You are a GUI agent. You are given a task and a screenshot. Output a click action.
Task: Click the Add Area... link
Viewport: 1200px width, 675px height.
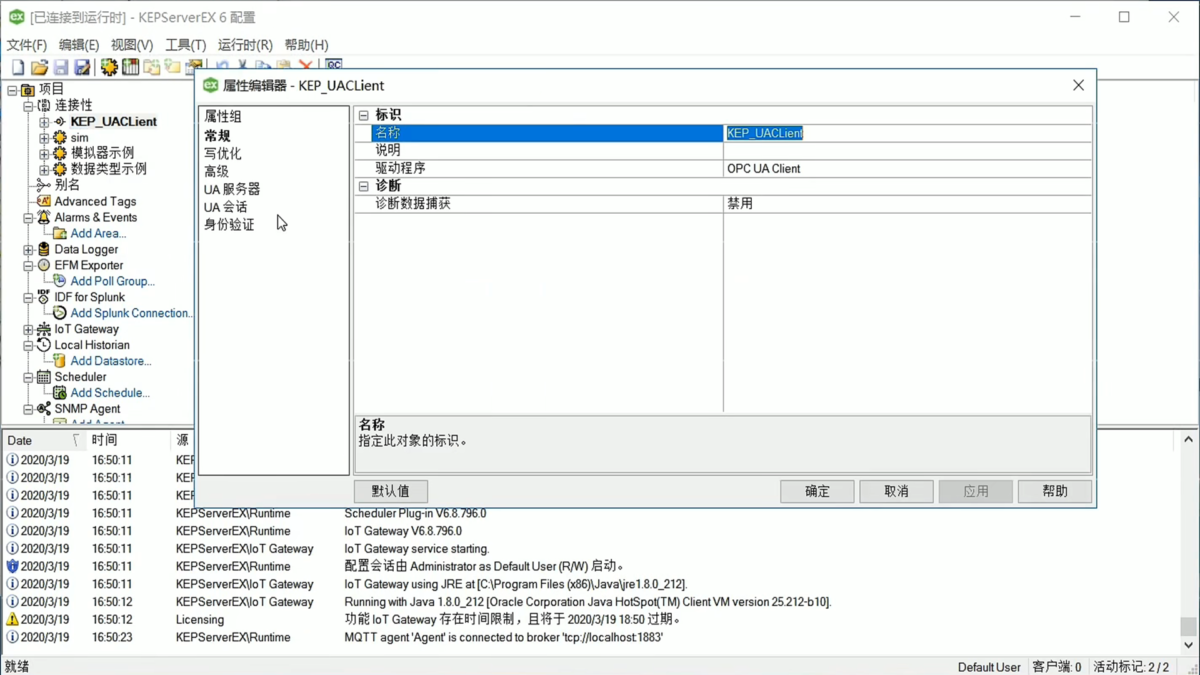click(x=98, y=233)
